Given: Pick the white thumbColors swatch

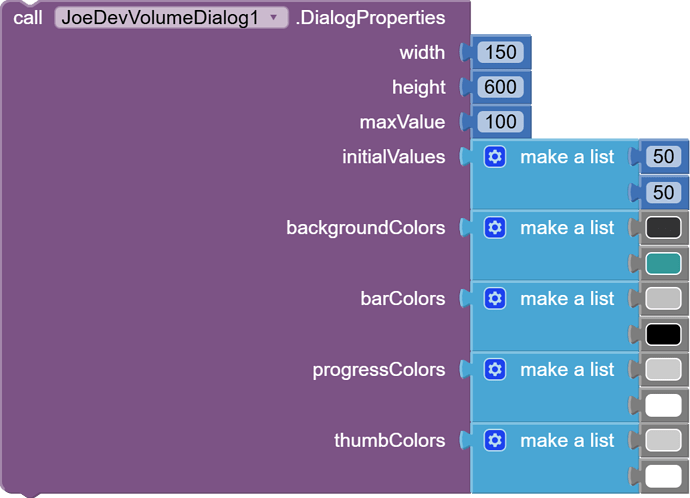Looking at the screenshot, I should [x=663, y=476].
